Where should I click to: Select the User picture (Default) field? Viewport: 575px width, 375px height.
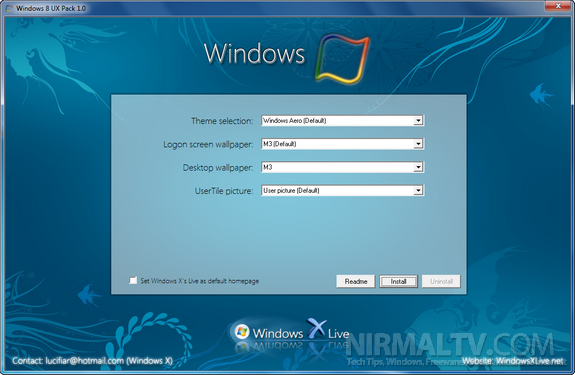point(343,190)
